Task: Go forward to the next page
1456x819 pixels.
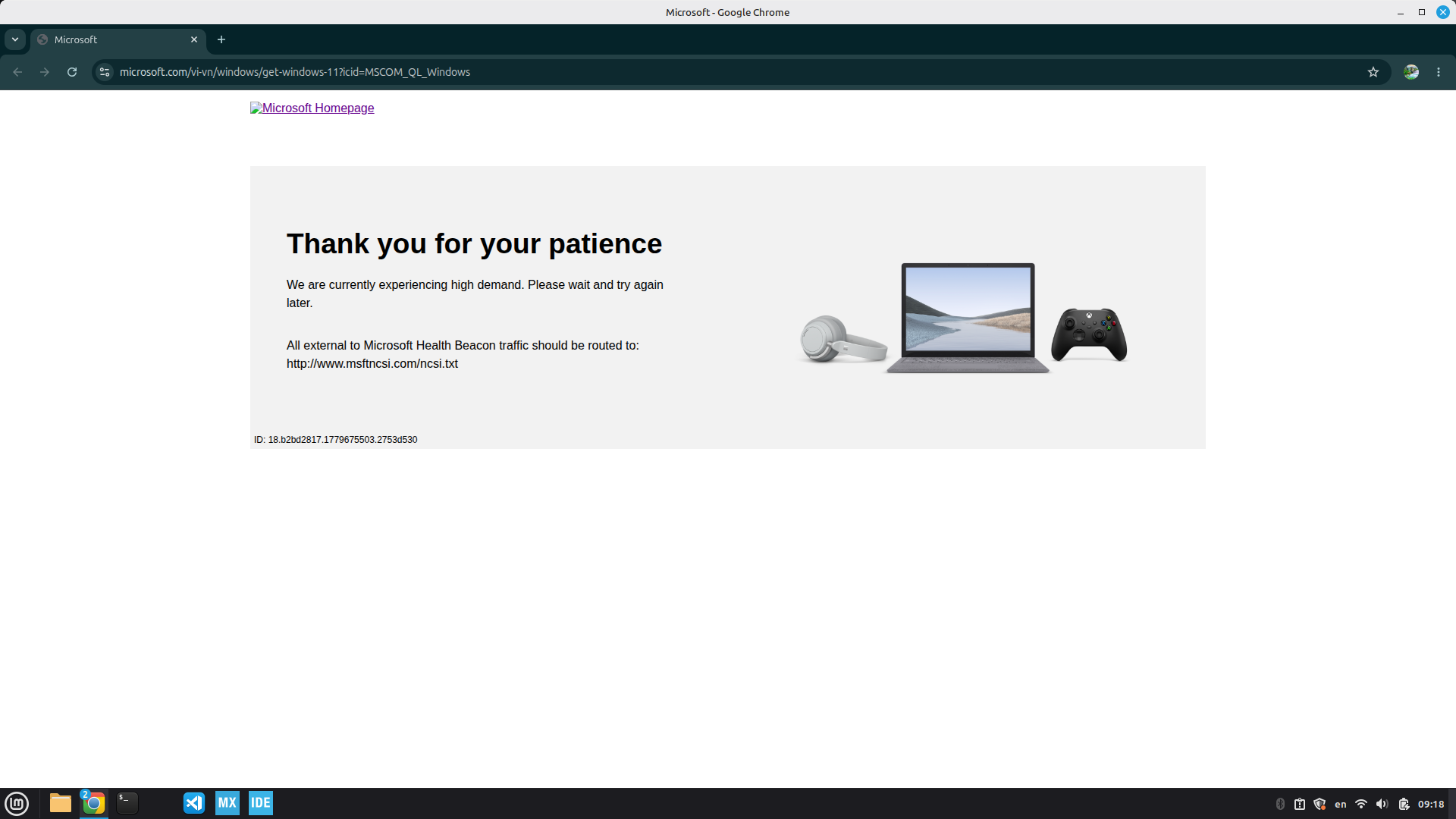Action: click(45, 72)
